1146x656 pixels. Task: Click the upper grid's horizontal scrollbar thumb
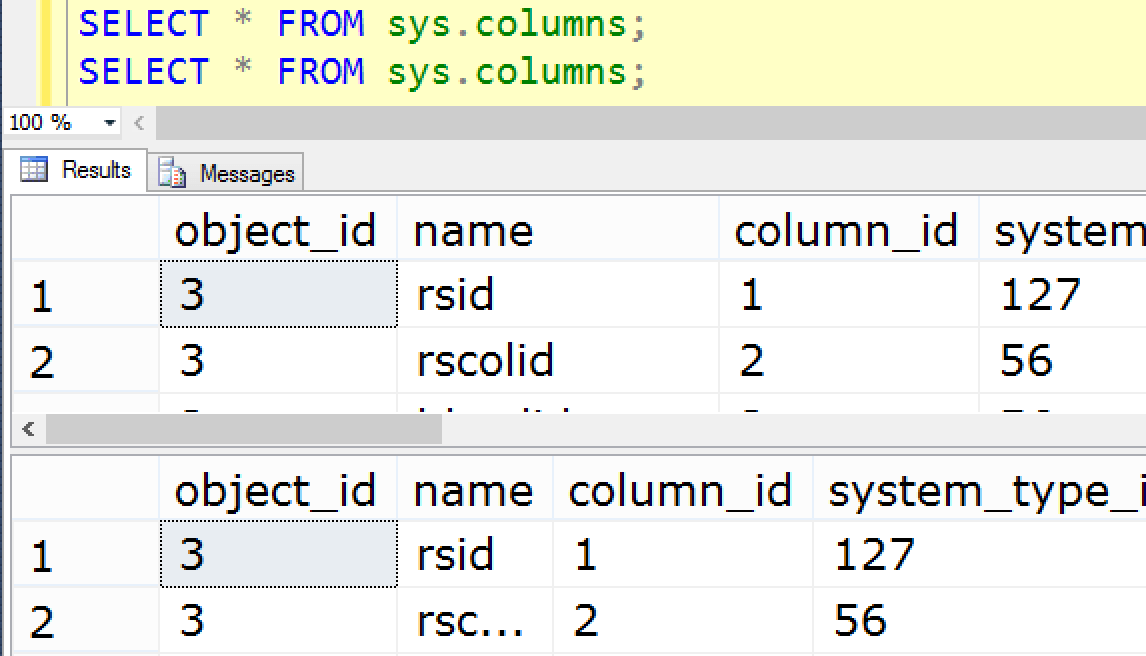tap(243, 430)
